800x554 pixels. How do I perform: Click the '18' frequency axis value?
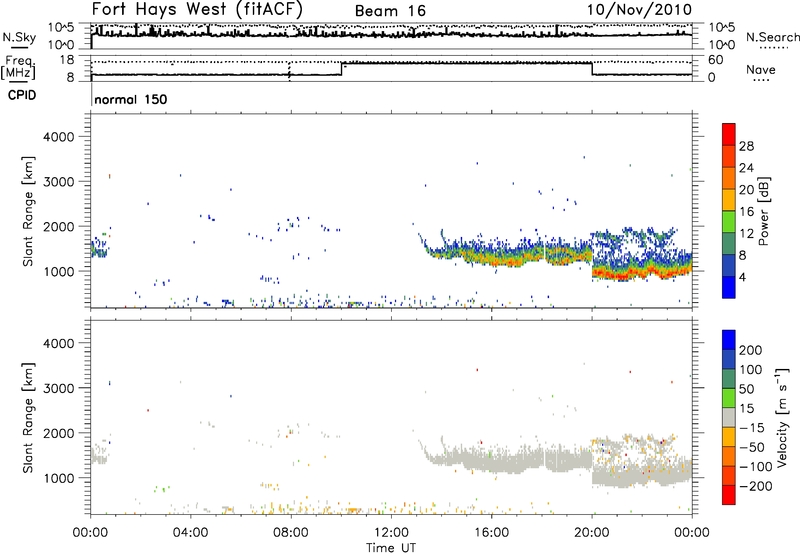point(67,60)
